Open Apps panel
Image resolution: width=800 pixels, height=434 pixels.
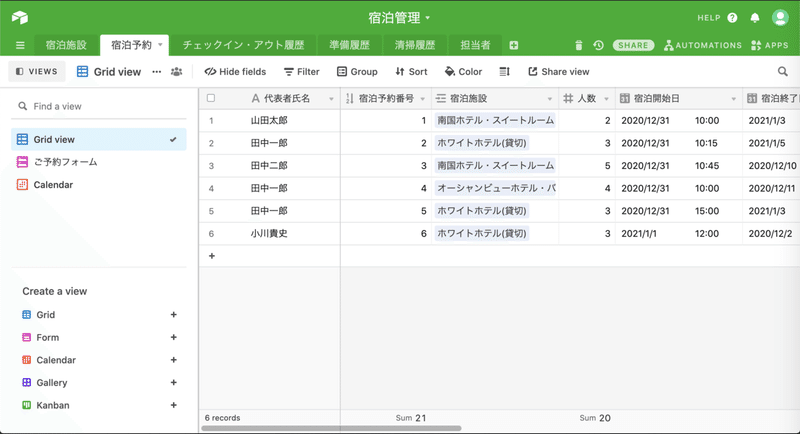[770, 45]
